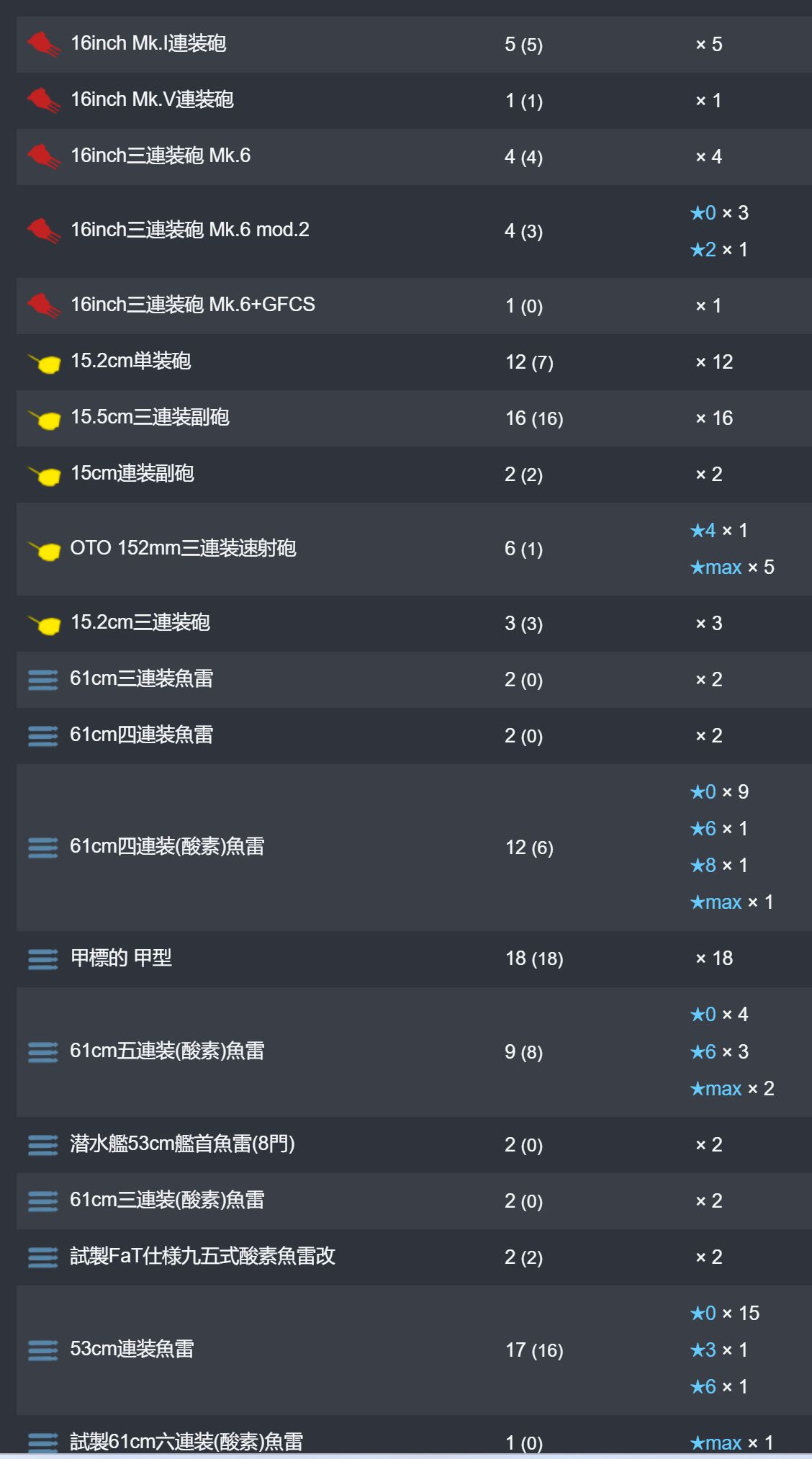Click ★0 × 15 entry for 53cm連装魚雷

pyautogui.click(x=725, y=1314)
